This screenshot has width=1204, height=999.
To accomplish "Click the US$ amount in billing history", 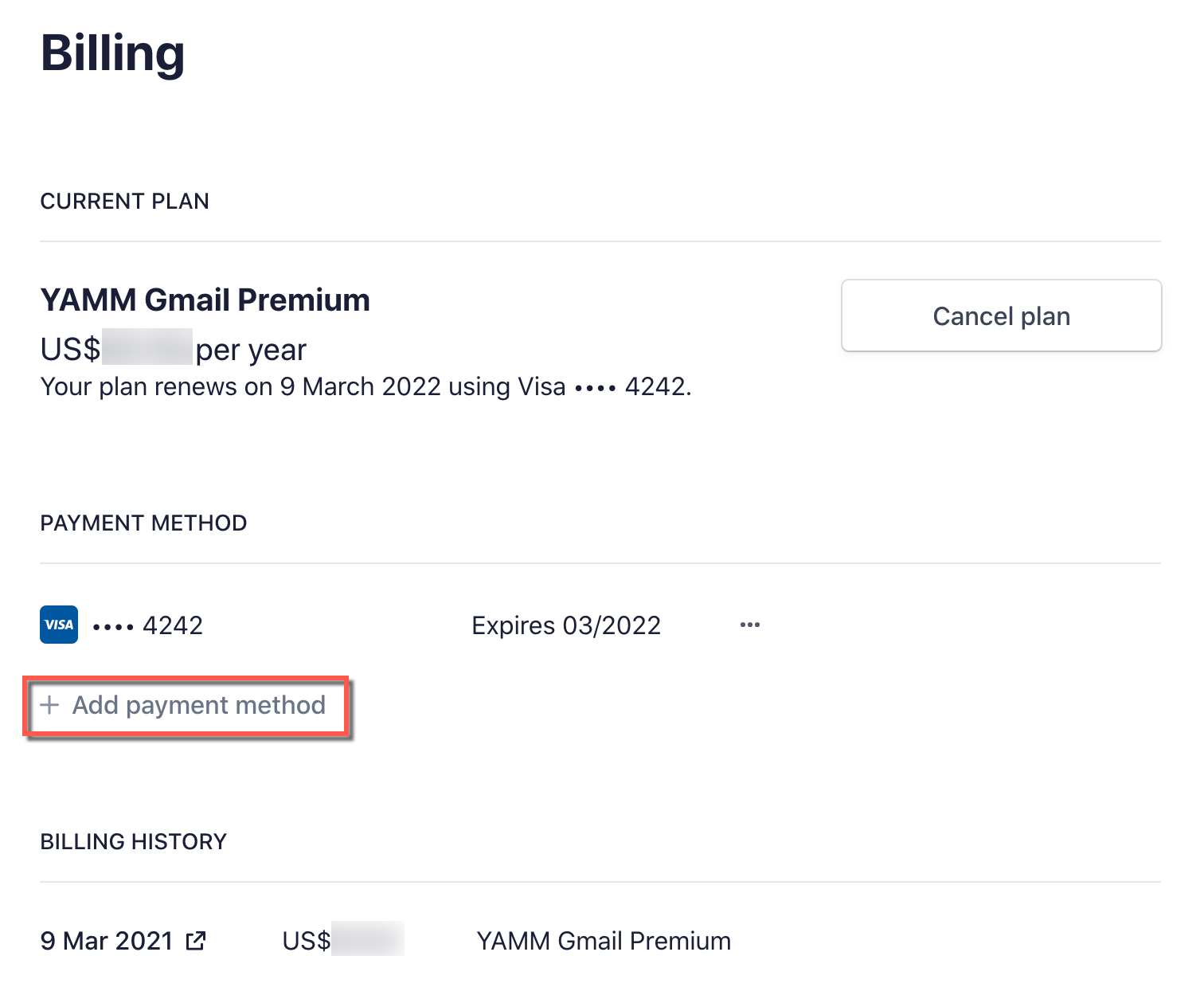I will coord(344,941).
